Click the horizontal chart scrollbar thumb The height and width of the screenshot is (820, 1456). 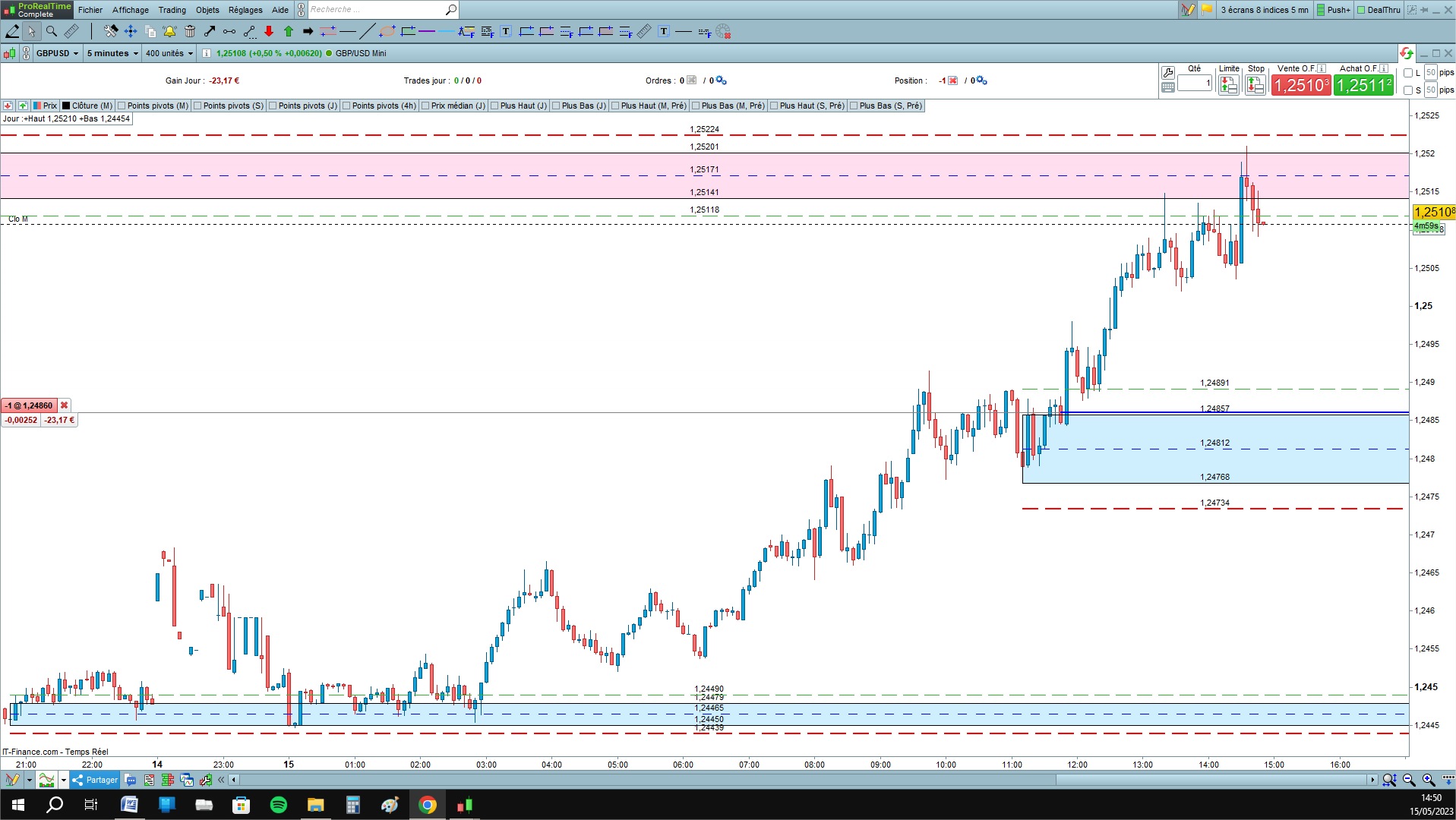coord(1211,780)
